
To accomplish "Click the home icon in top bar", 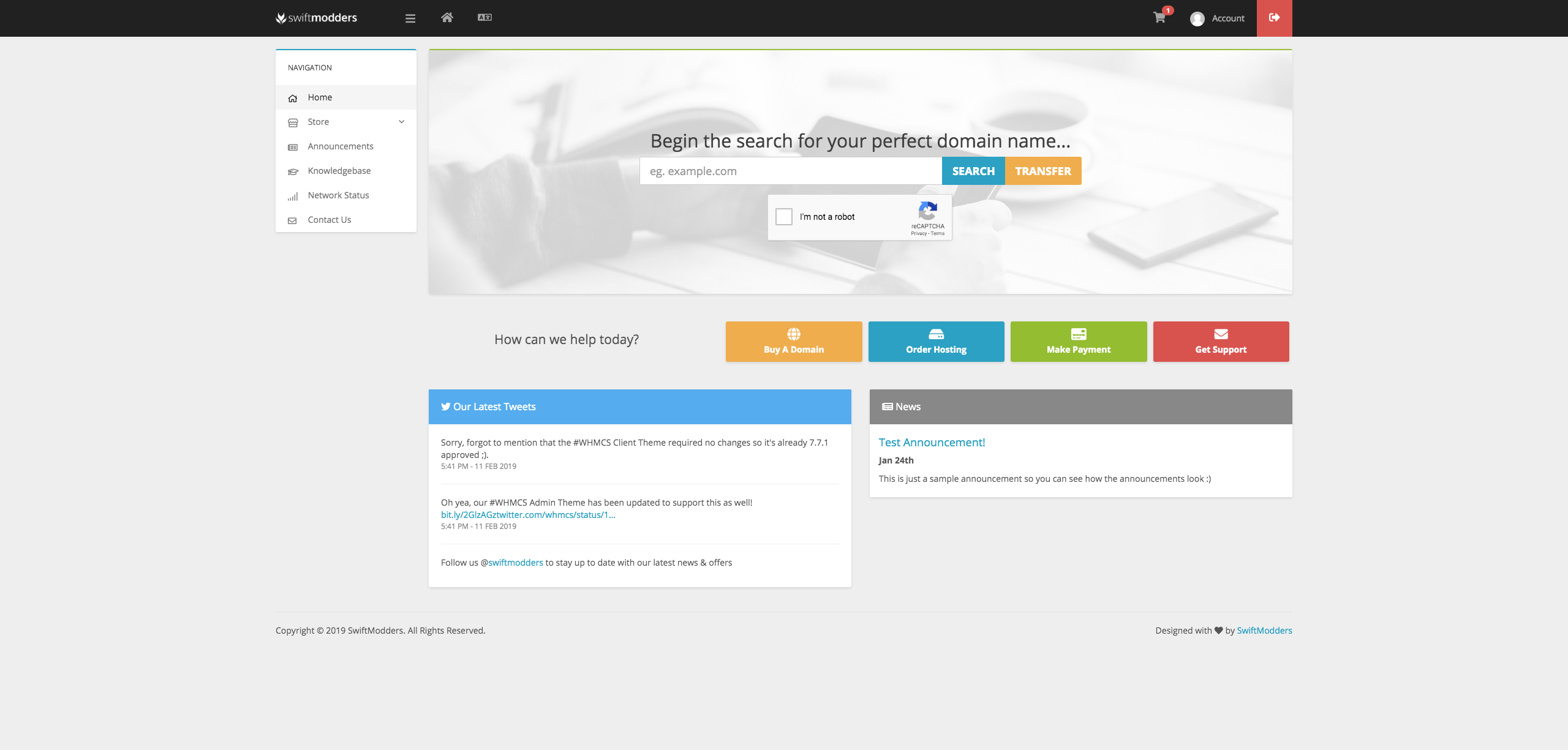I will pyautogui.click(x=447, y=18).
